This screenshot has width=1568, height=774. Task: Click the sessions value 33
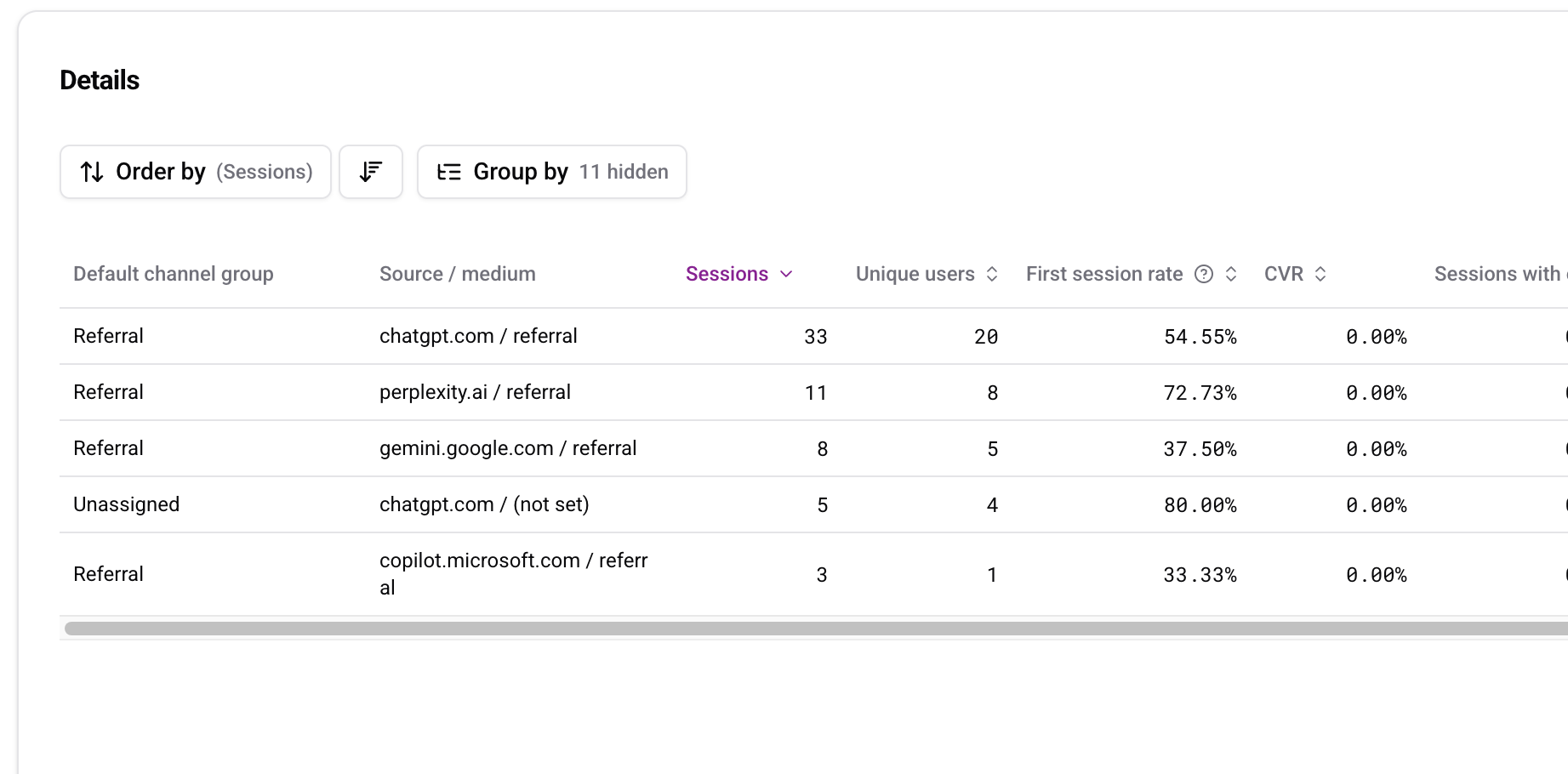coord(816,337)
